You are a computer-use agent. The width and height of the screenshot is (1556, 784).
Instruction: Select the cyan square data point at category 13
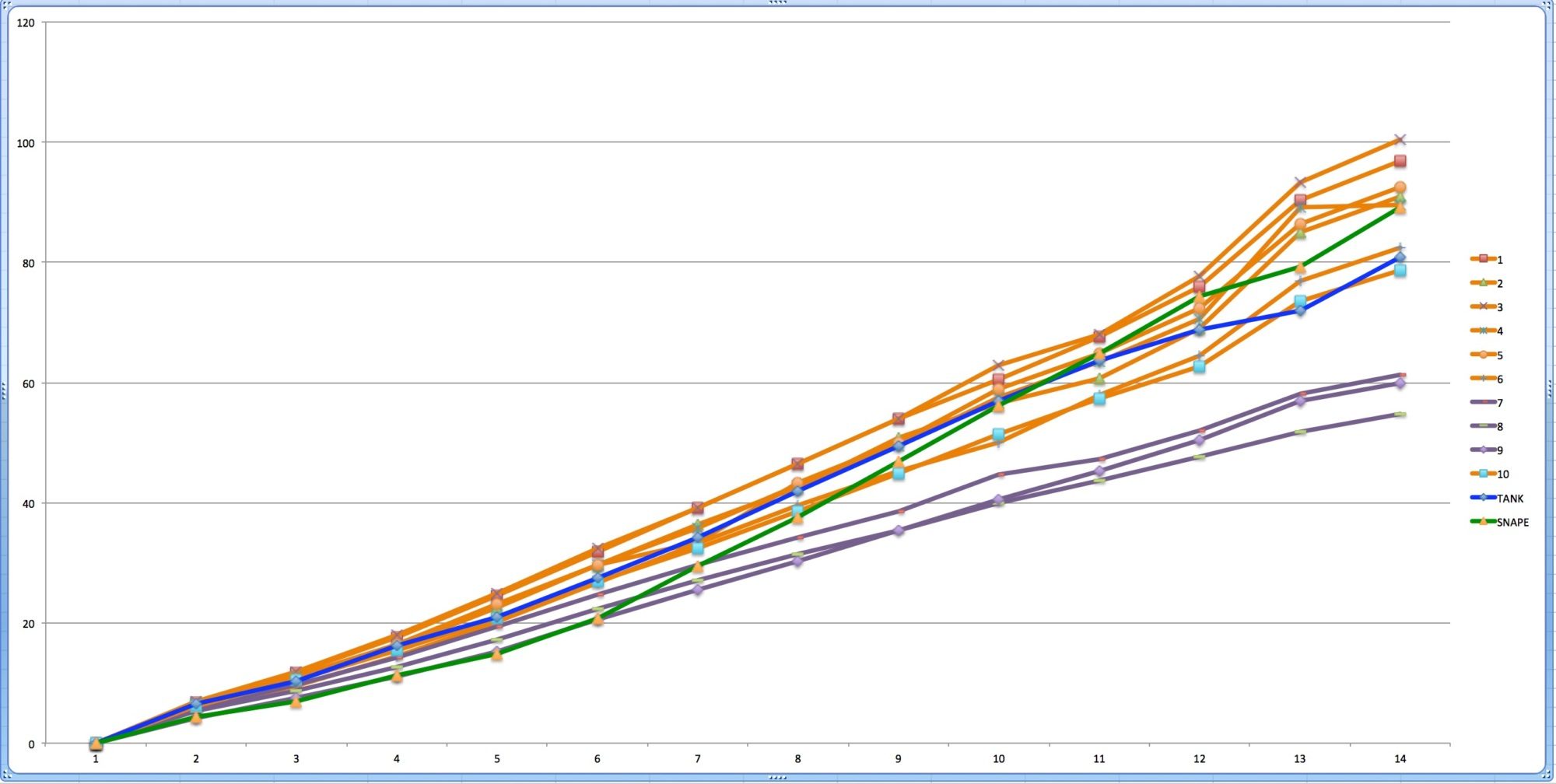click(x=1299, y=301)
